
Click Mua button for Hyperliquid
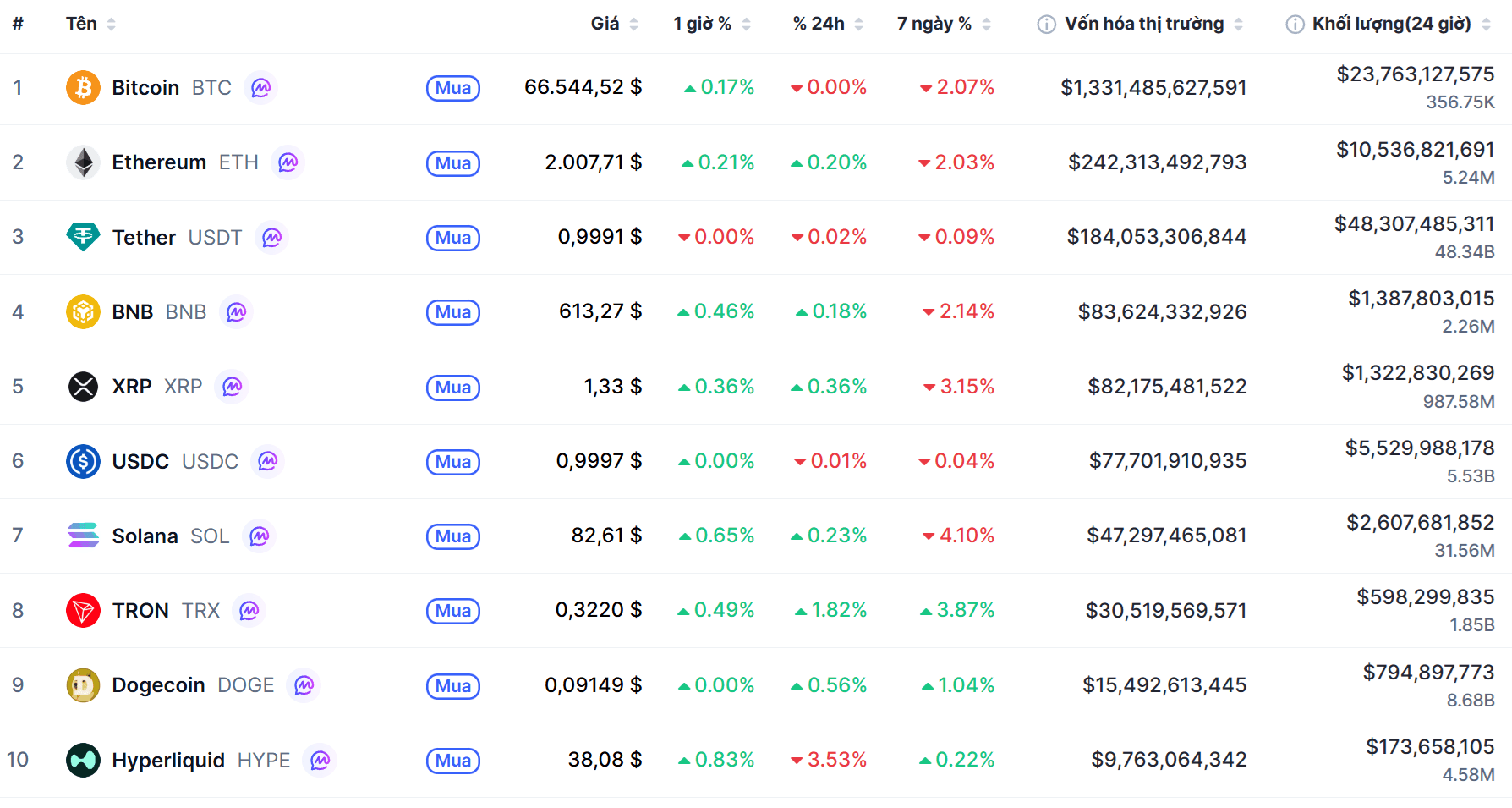453,761
